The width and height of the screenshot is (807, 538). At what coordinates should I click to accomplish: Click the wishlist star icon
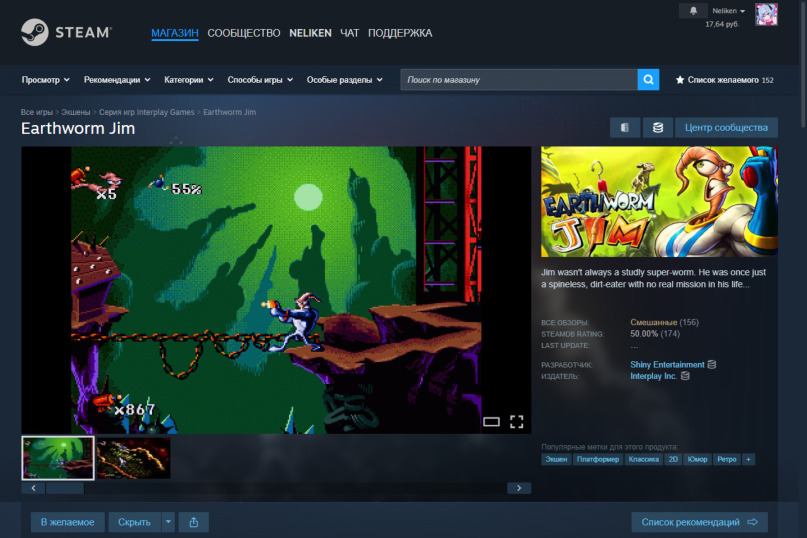[x=680, y=80]
